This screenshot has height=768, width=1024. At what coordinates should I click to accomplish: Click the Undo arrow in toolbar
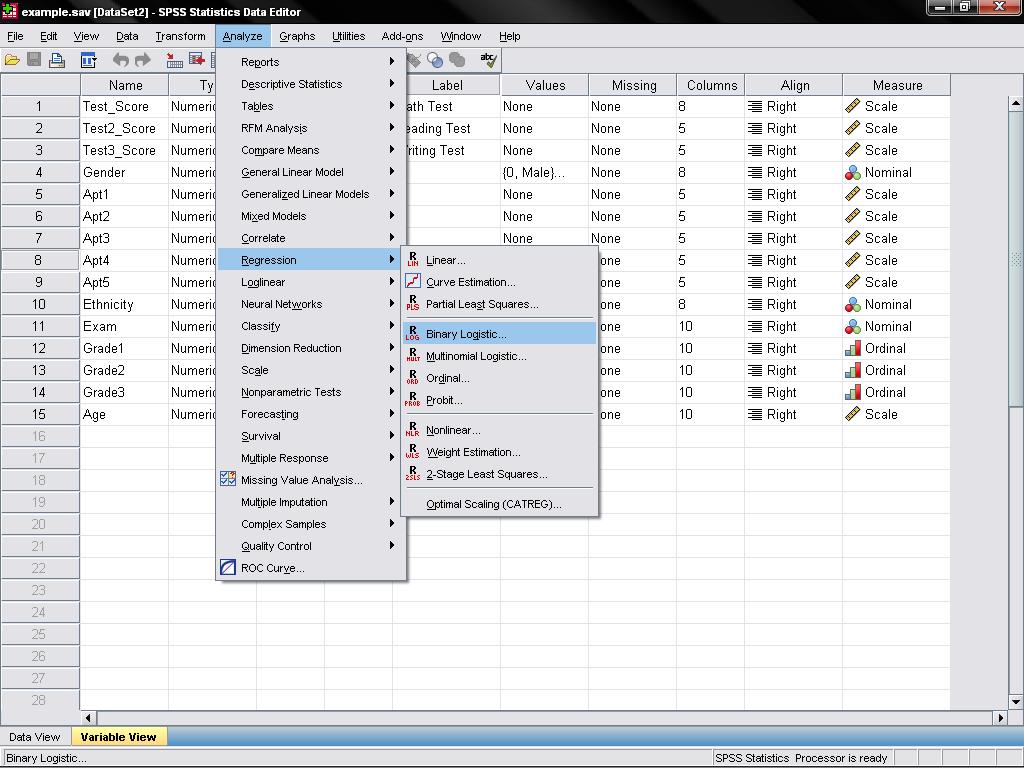(x=121, y=61)
